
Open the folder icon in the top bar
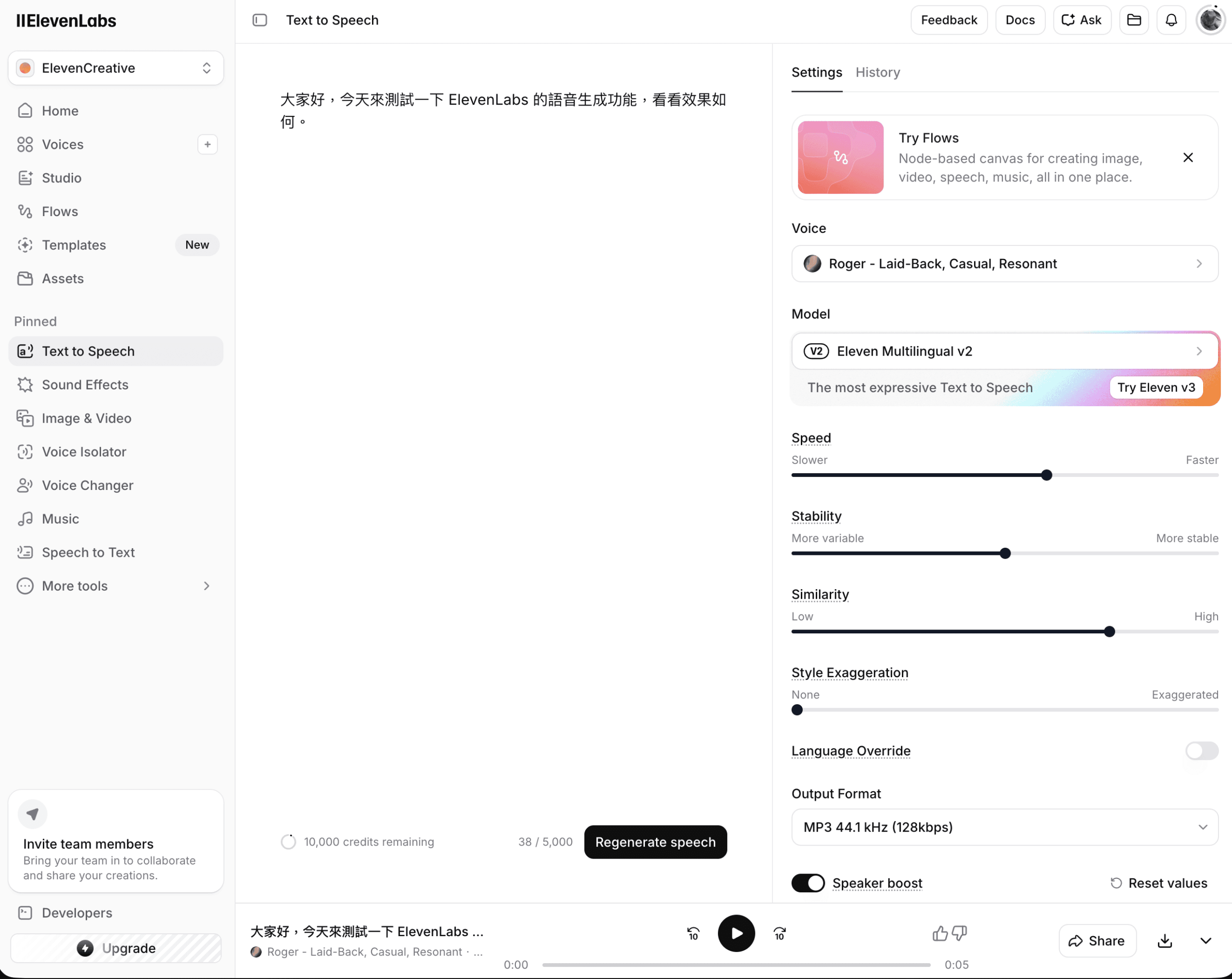[x=1134, y=20]
